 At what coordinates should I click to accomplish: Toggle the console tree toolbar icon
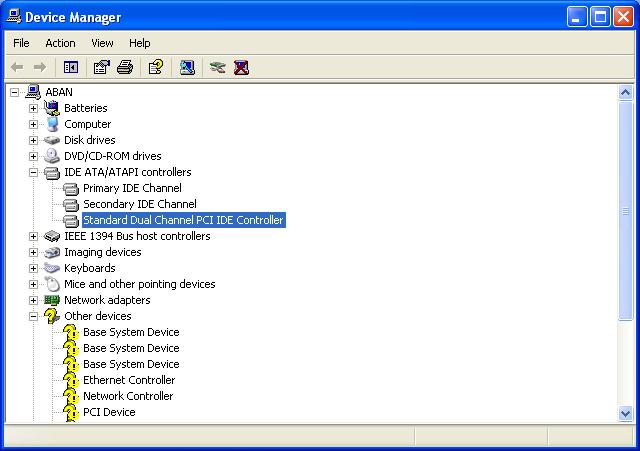click(x=71, y=67)
